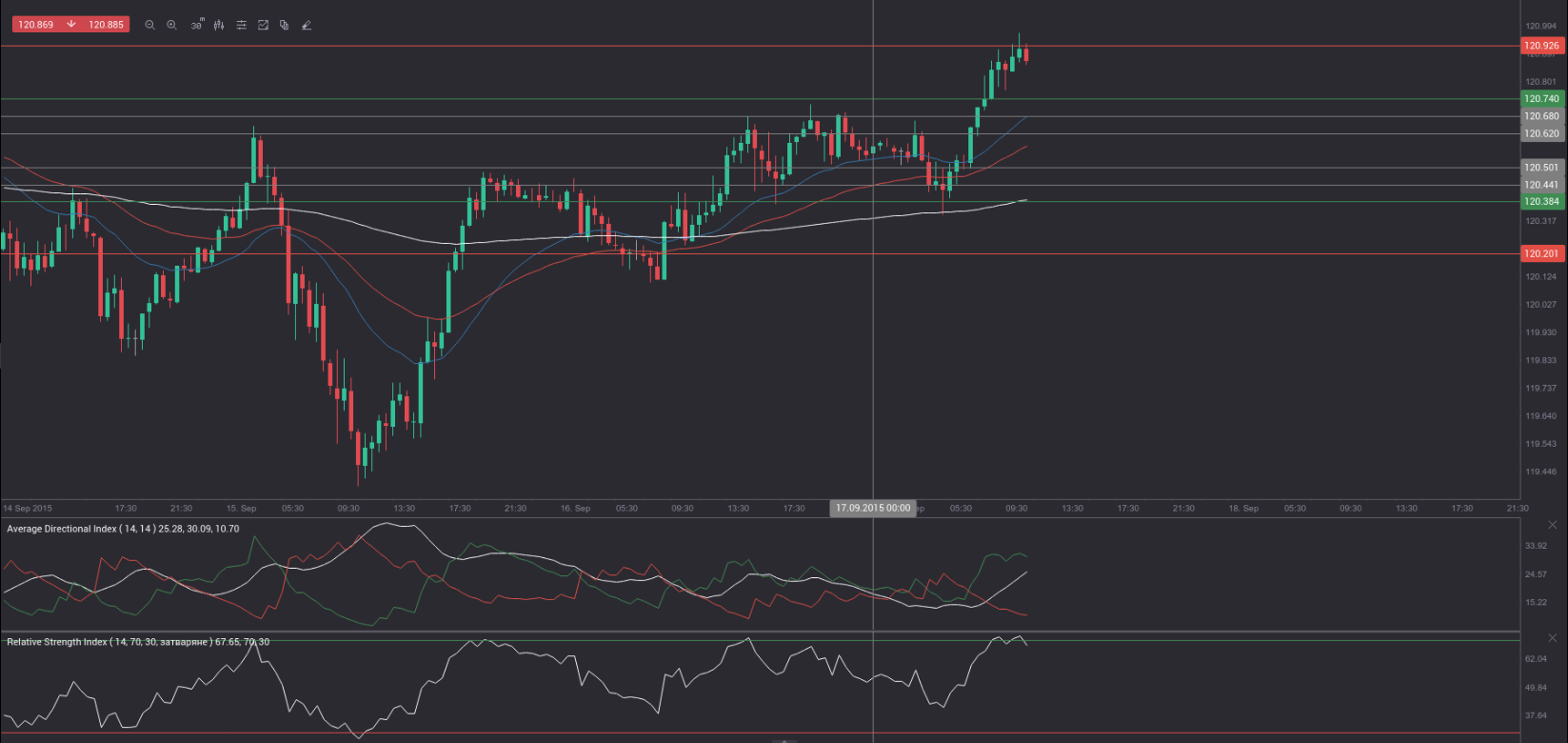Click the red 120.201 price level label
Image resolution: width=1568 pixels, height=743 pixels.
pyautogui.click(x=1541, y=253)
